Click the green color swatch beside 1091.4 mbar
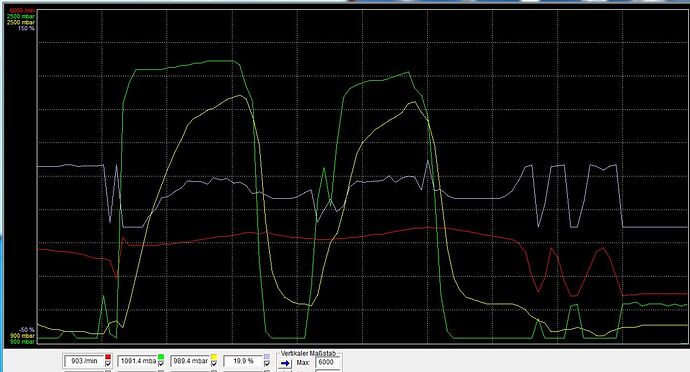690x372 pixels. [x=161, y=357]
